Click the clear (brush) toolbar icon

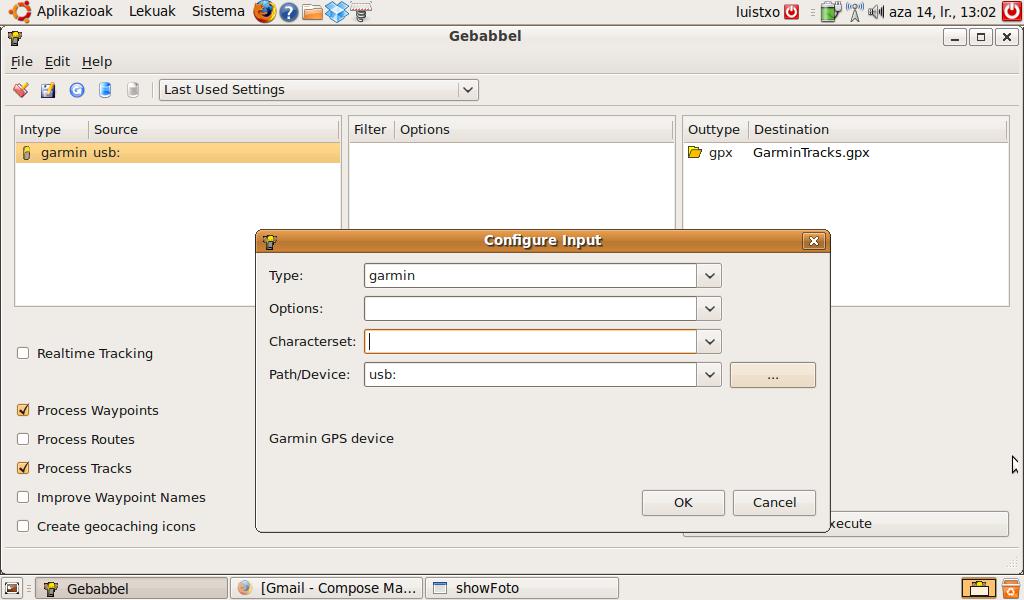point(21,89)
